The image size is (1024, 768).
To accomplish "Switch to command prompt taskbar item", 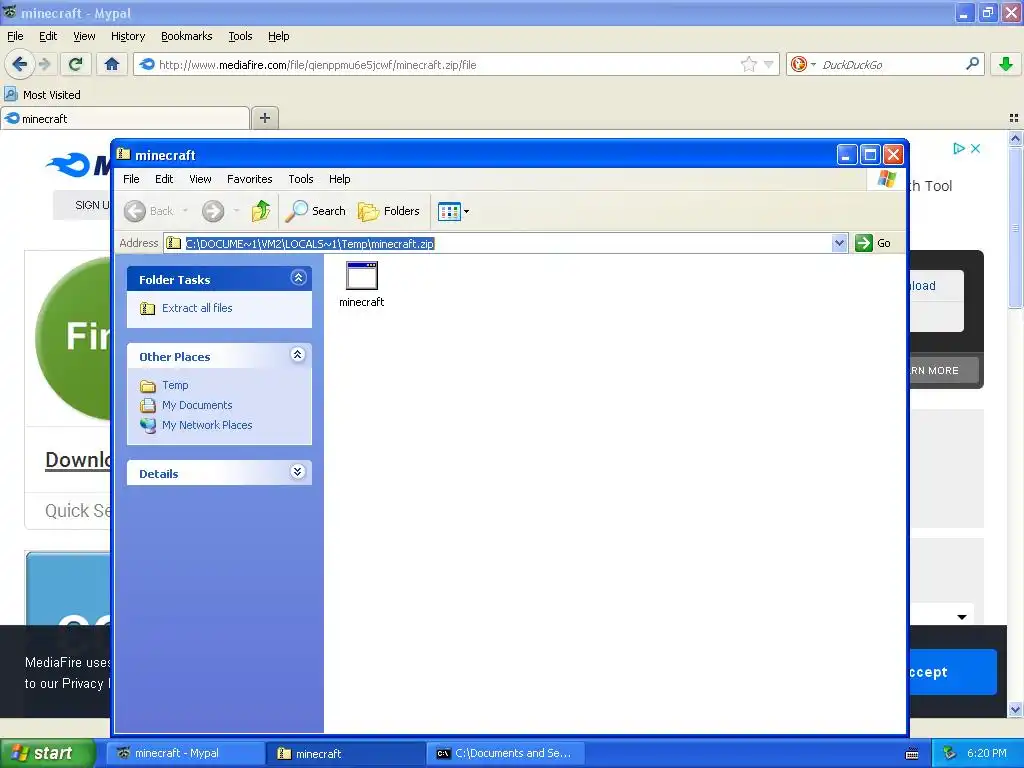I will (506, 753).
